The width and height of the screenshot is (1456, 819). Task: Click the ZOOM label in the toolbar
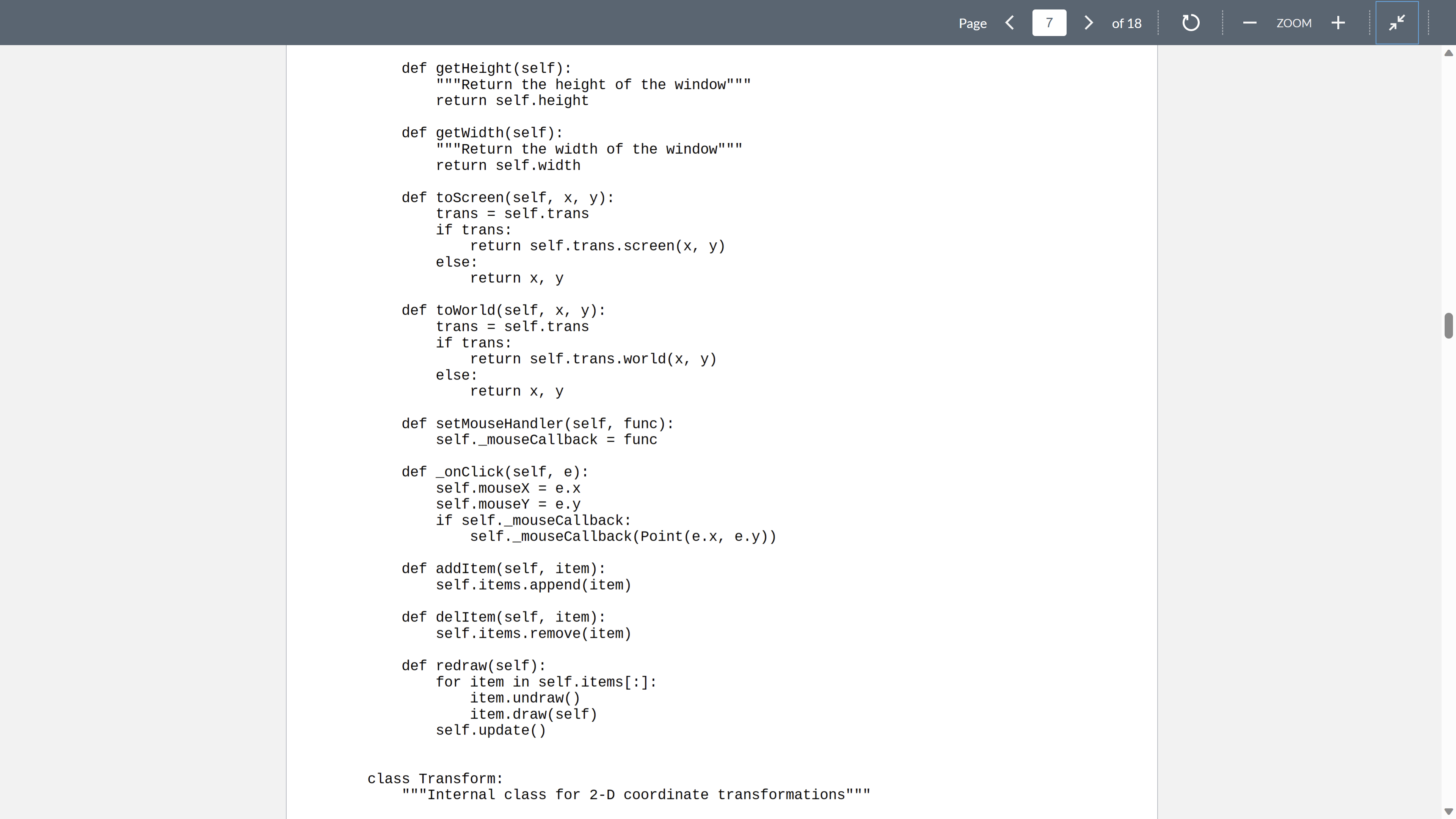(1294, 23)
